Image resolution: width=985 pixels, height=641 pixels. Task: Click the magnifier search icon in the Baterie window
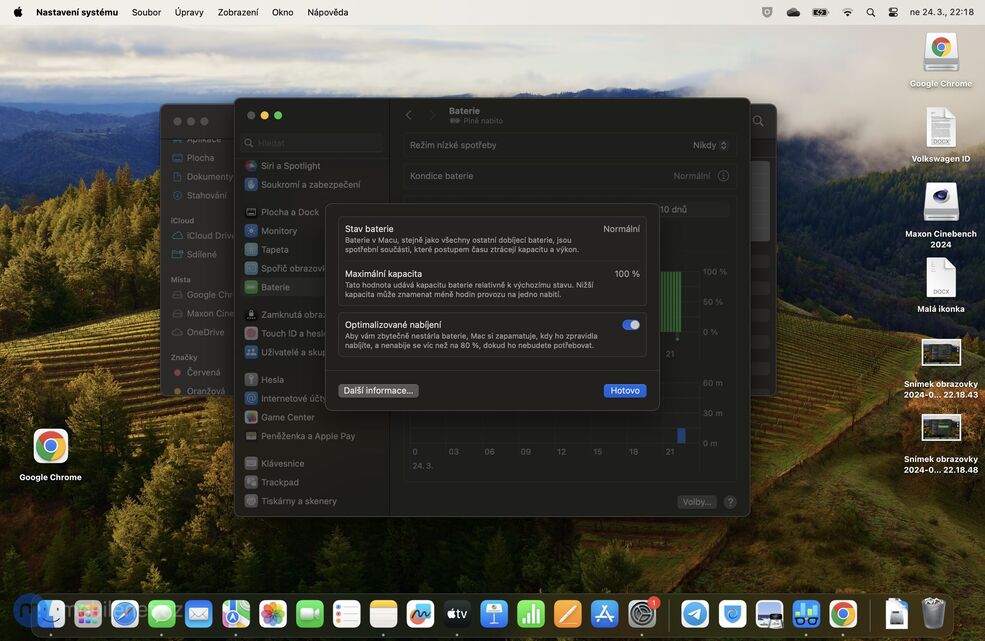[x=757, y=120]
